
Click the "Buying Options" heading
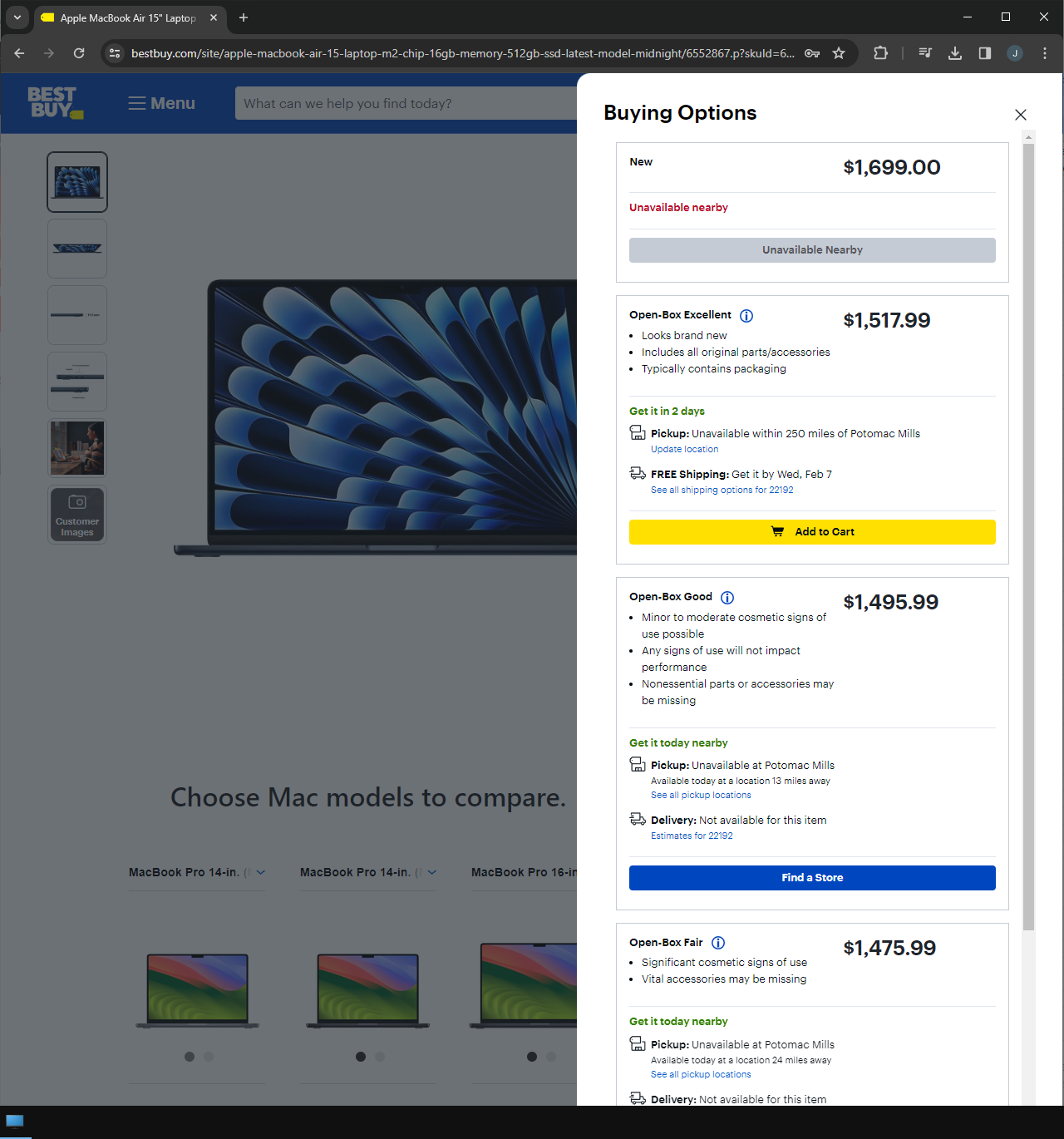tap(680, 113)
